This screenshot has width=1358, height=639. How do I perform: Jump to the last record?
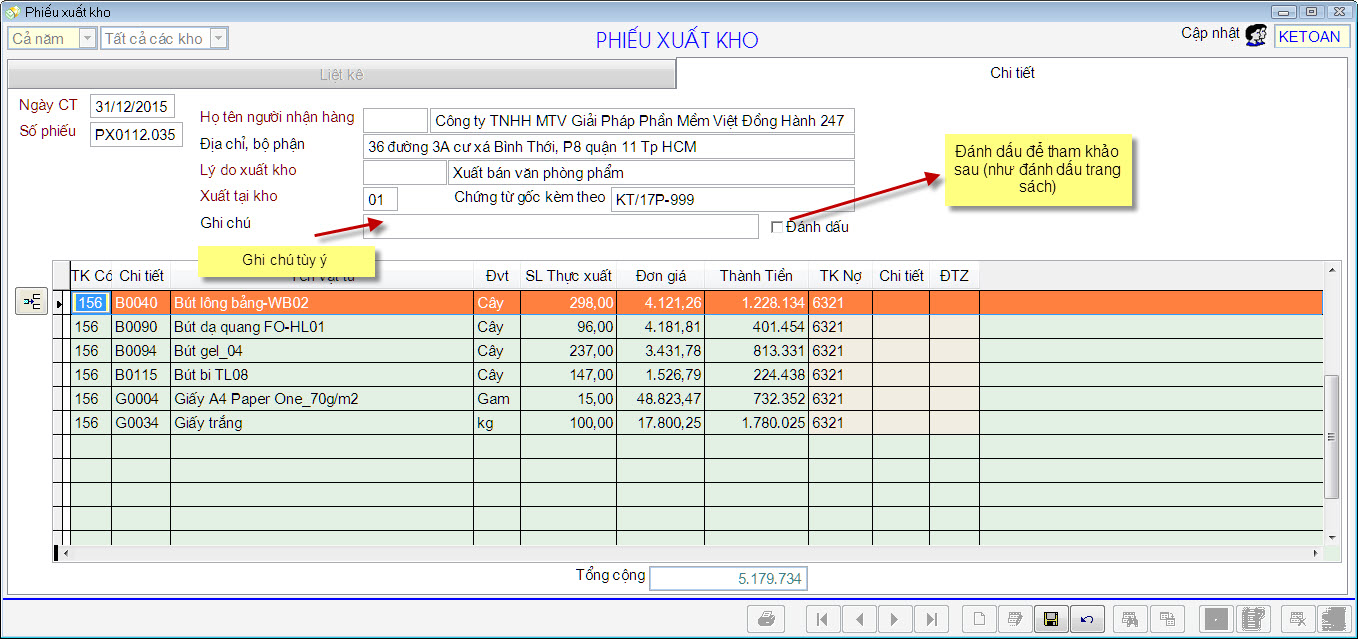click(x=931, y=619)
